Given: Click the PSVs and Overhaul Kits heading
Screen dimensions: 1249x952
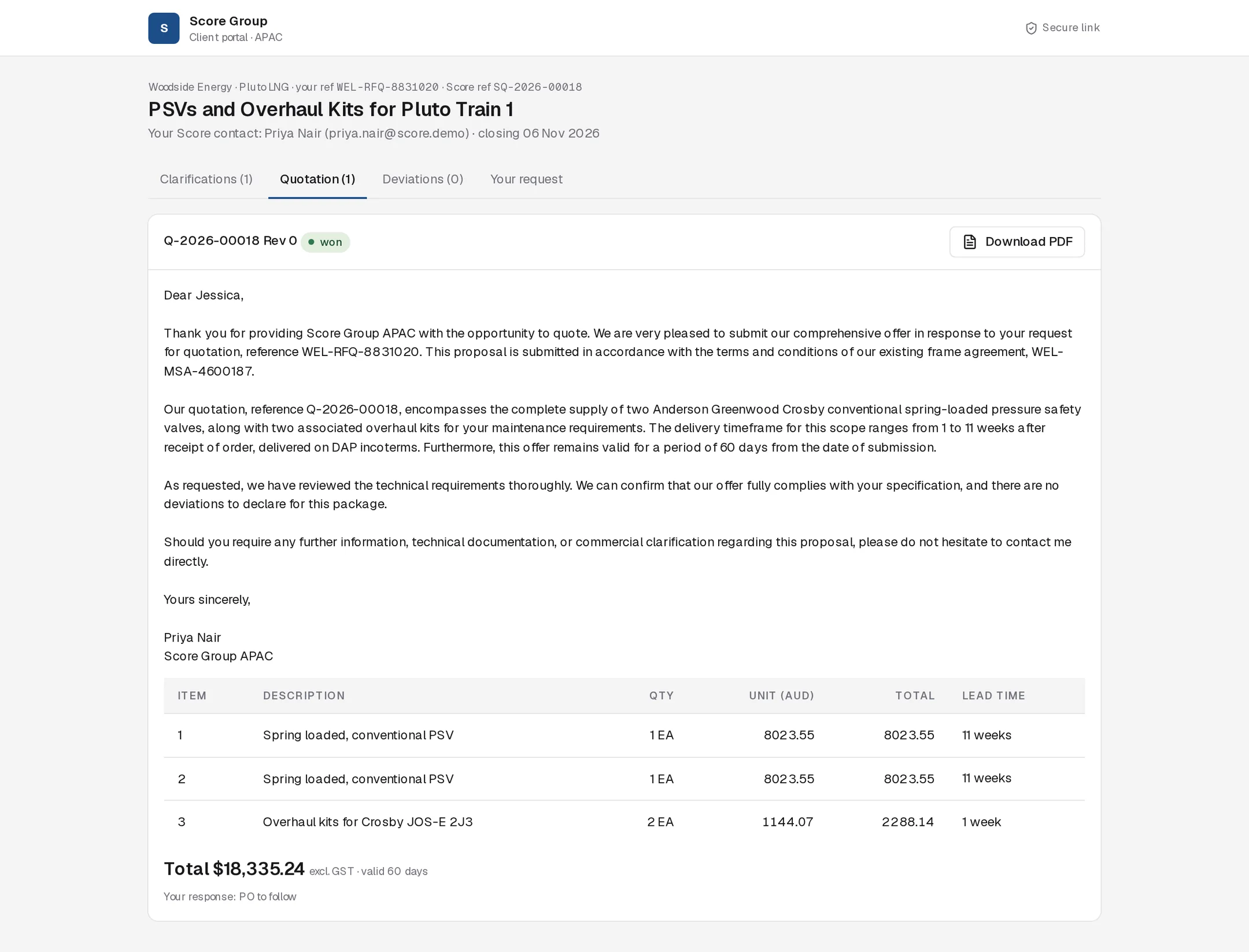Looking at the screenshot, I should (331, 109).
